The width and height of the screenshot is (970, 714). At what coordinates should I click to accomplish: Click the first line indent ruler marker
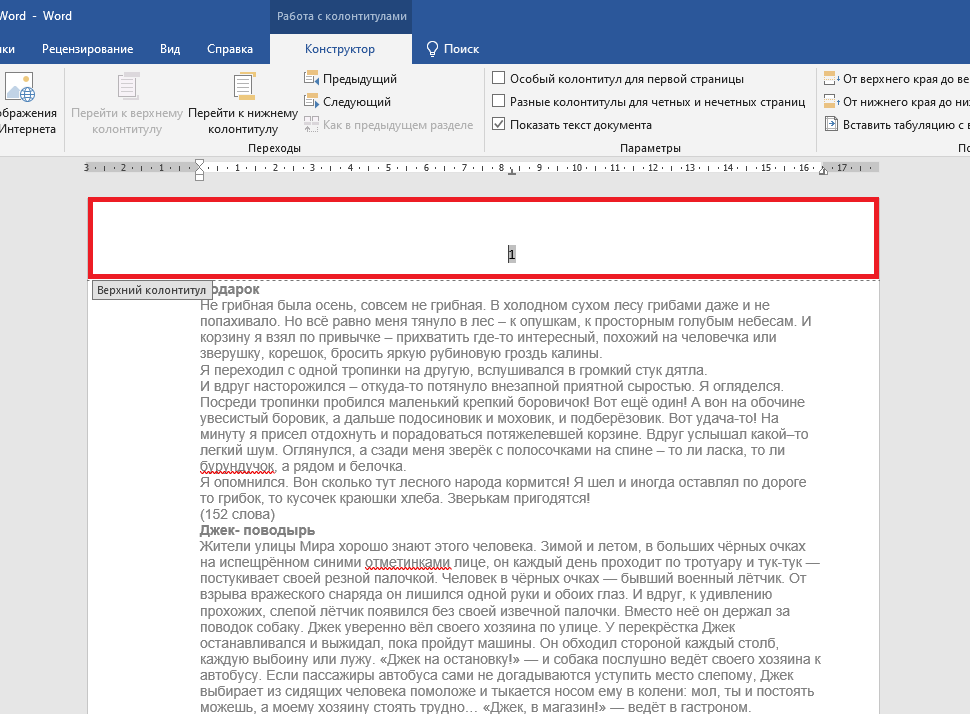point(199,163)
